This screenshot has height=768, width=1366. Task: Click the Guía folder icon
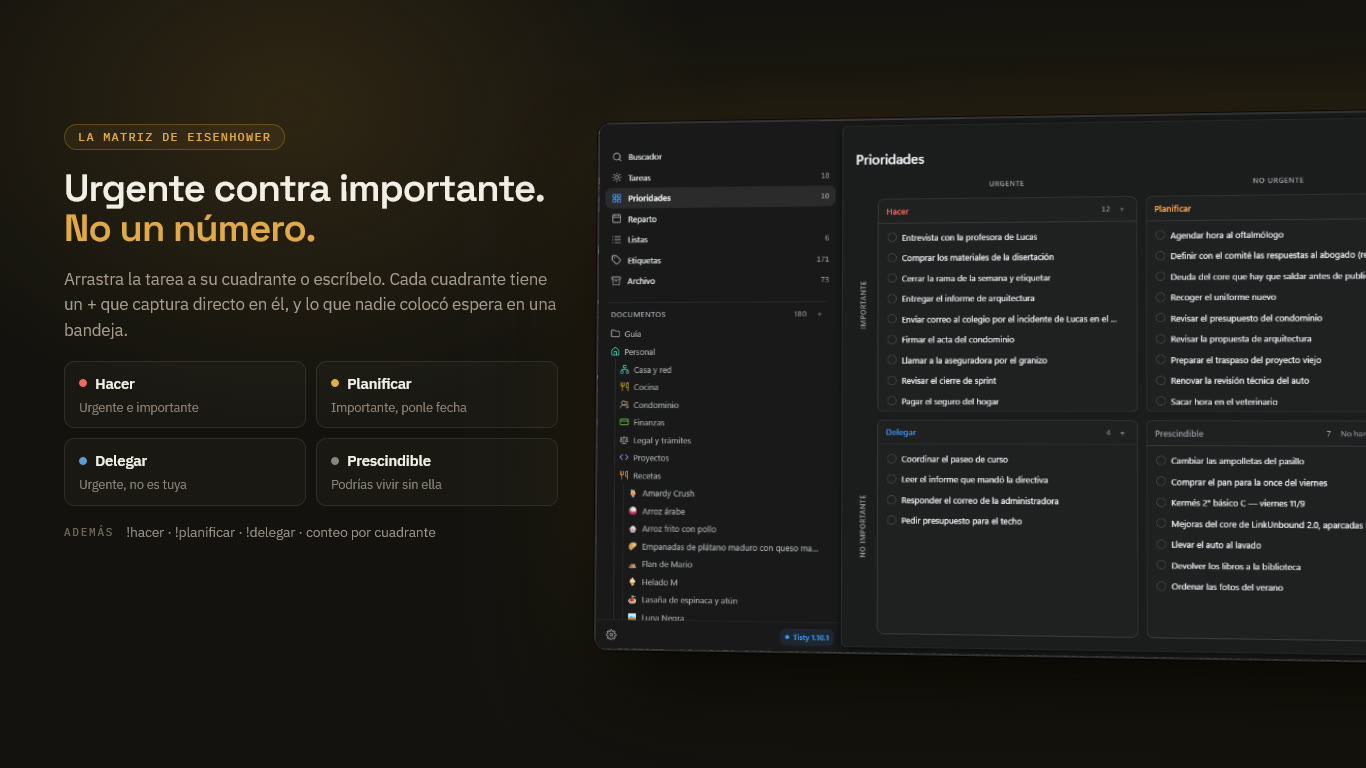[616, 334]
